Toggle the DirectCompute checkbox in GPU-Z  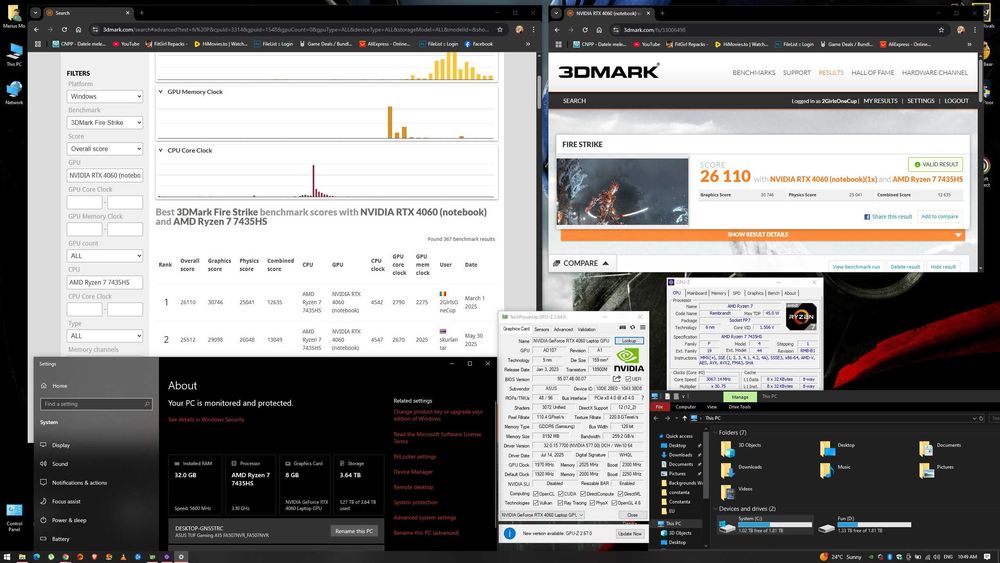[x=583, y=494]
